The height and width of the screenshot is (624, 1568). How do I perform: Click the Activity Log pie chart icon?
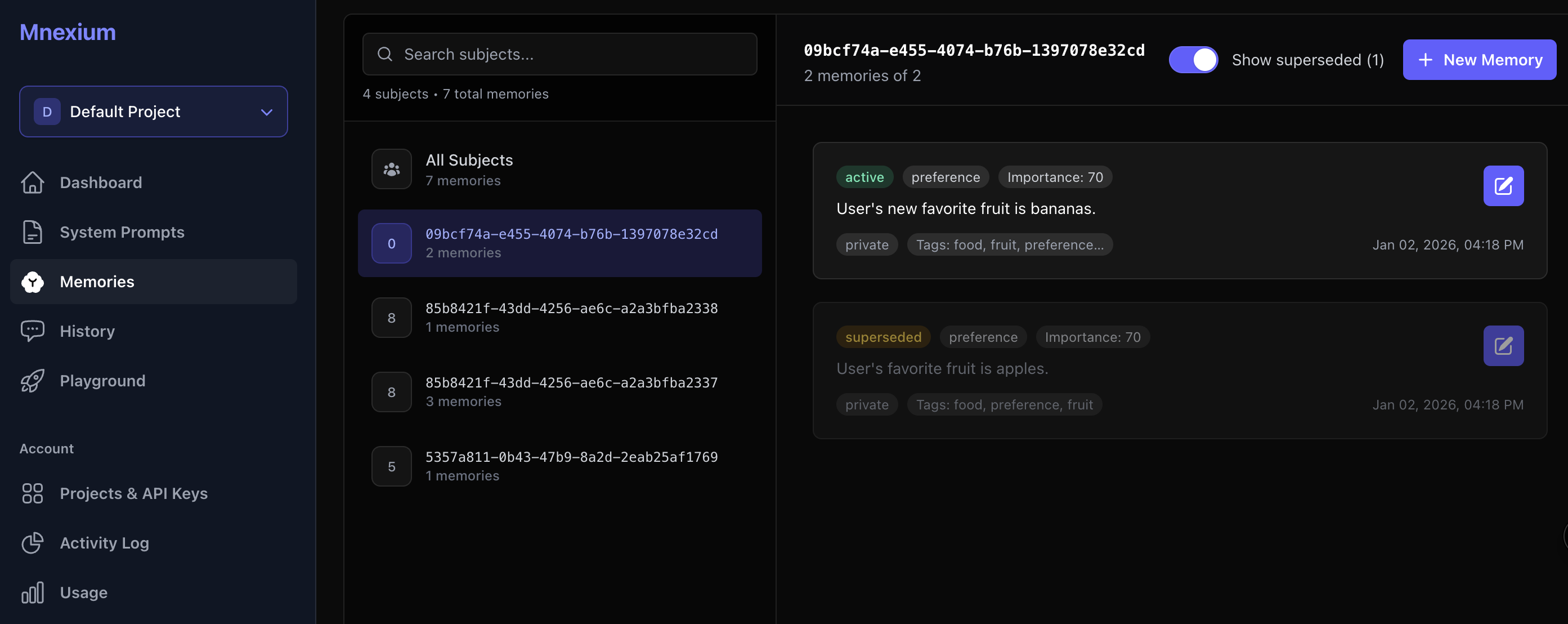[33, 542]
